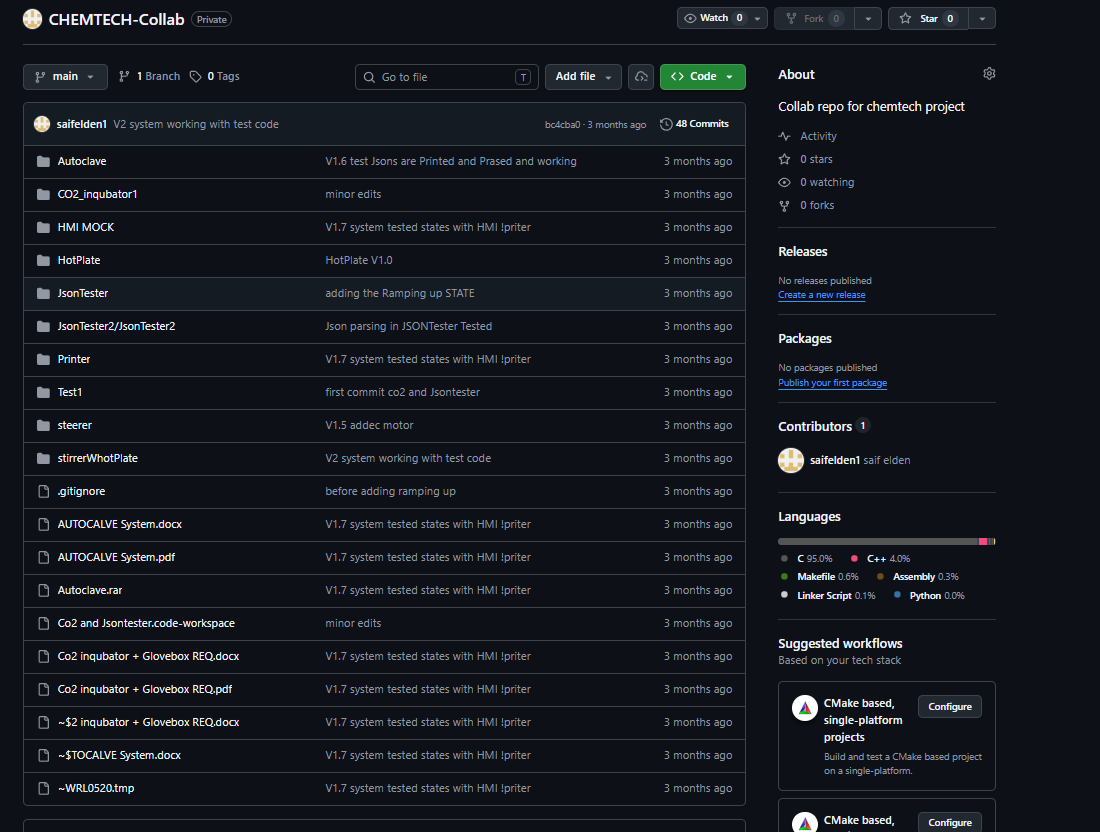Open the Add file dropdown
The height and width of the screenshot is (832, 1100).
pos(583,76)
